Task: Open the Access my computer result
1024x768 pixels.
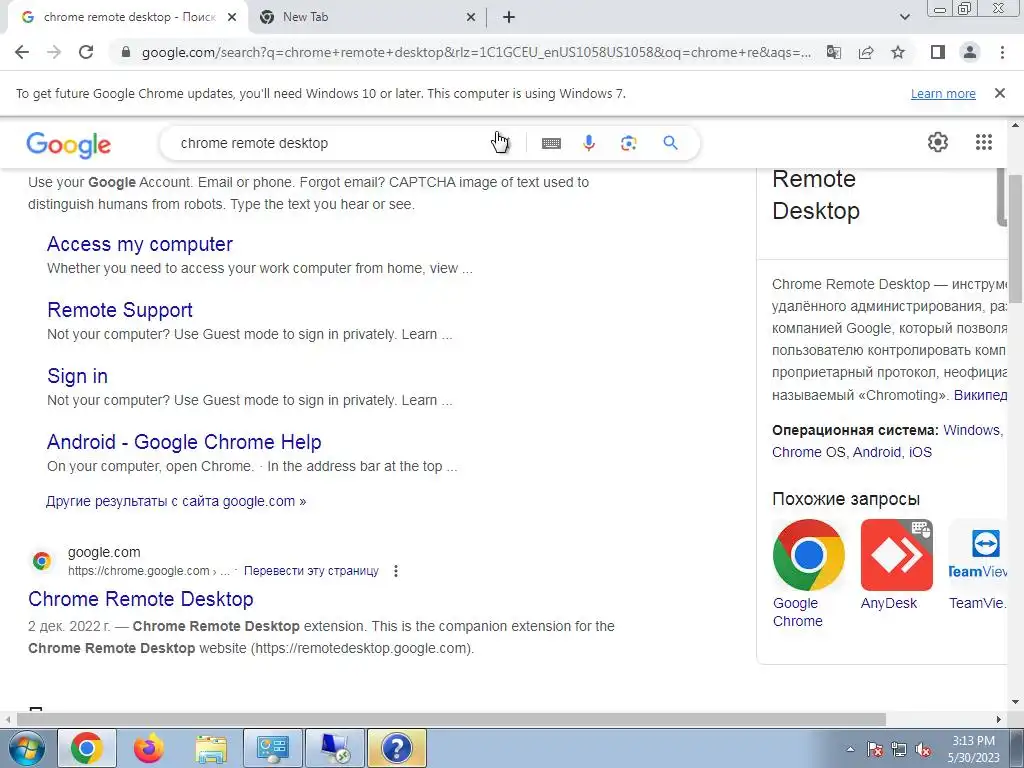Action: pyautogui.click(x=140, y=244)
